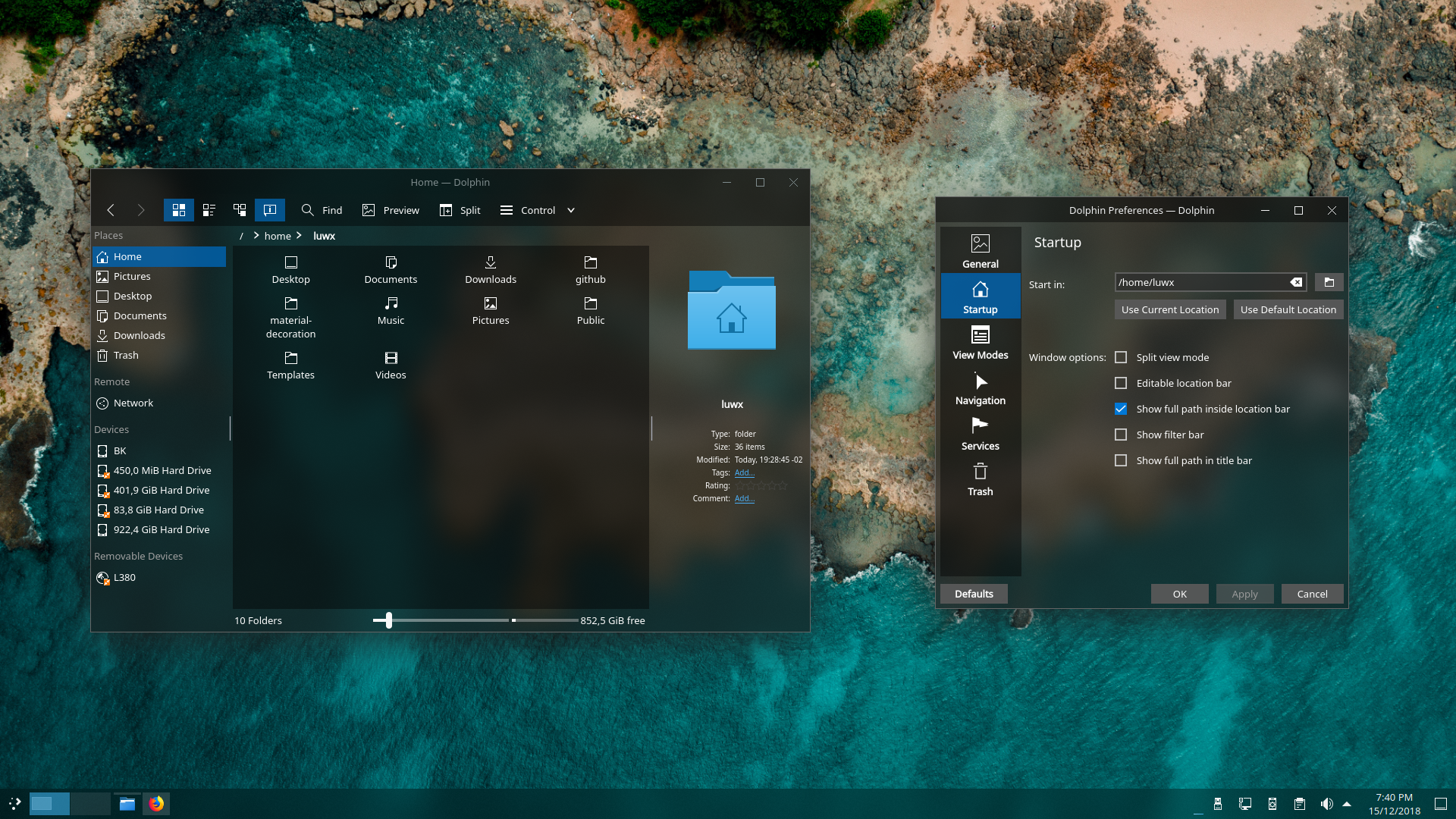This screenshot has height=819, width=1456.
Task: Browse for startup folder
Action: [1329, 282]
